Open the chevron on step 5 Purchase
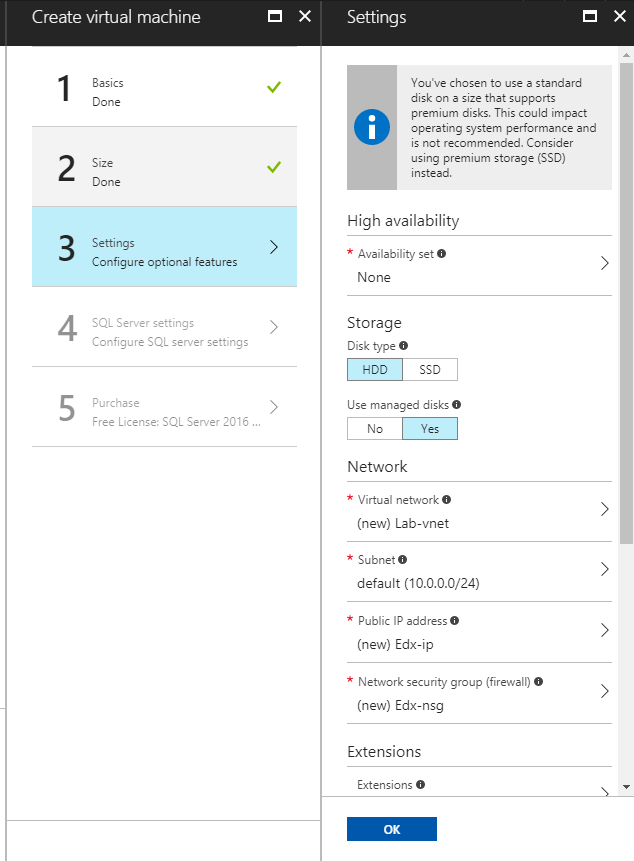This screenshot has width=634, height=861. (274, 407)
